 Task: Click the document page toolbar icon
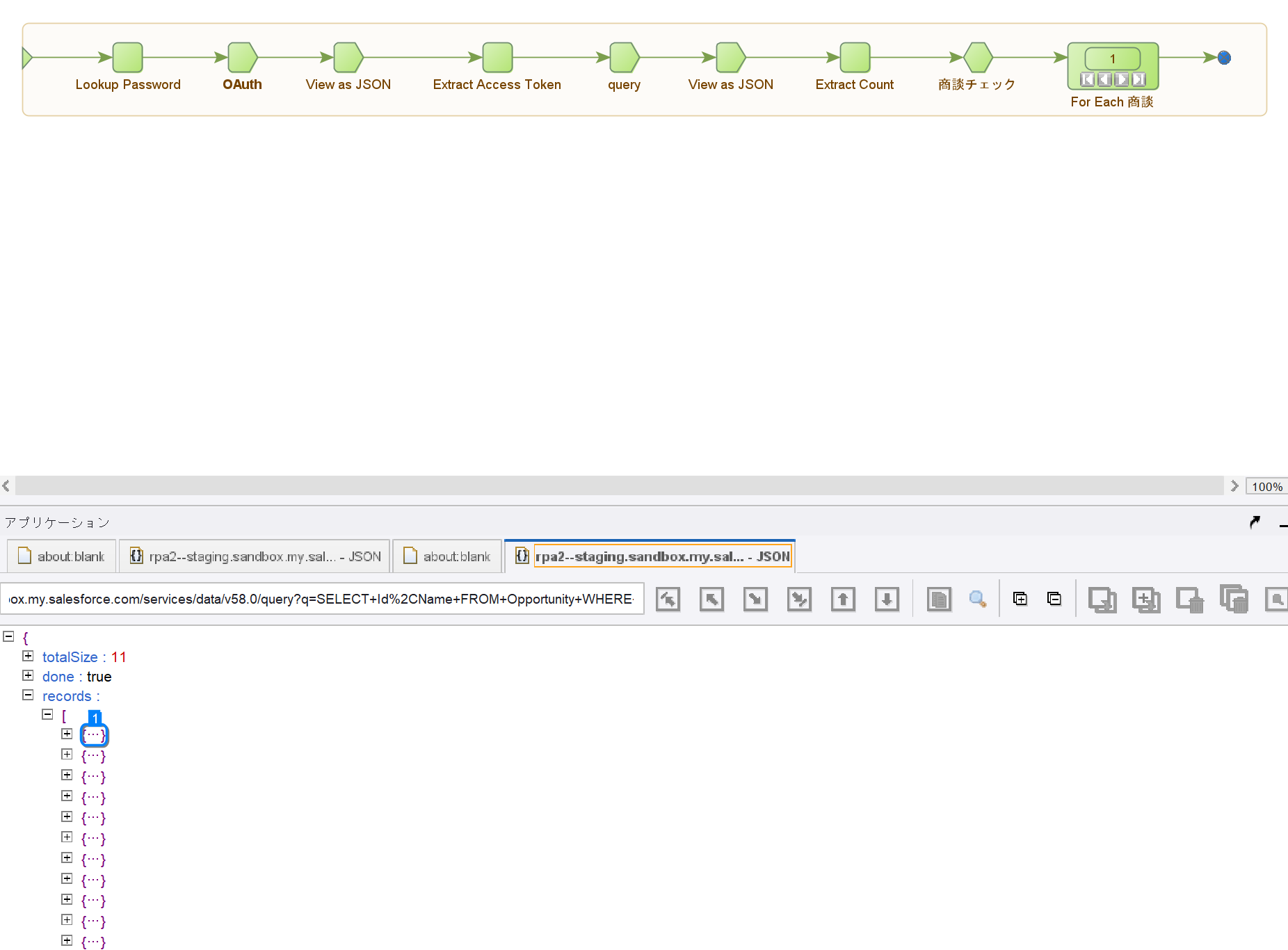pyautogui.click(x=939, y=599)
